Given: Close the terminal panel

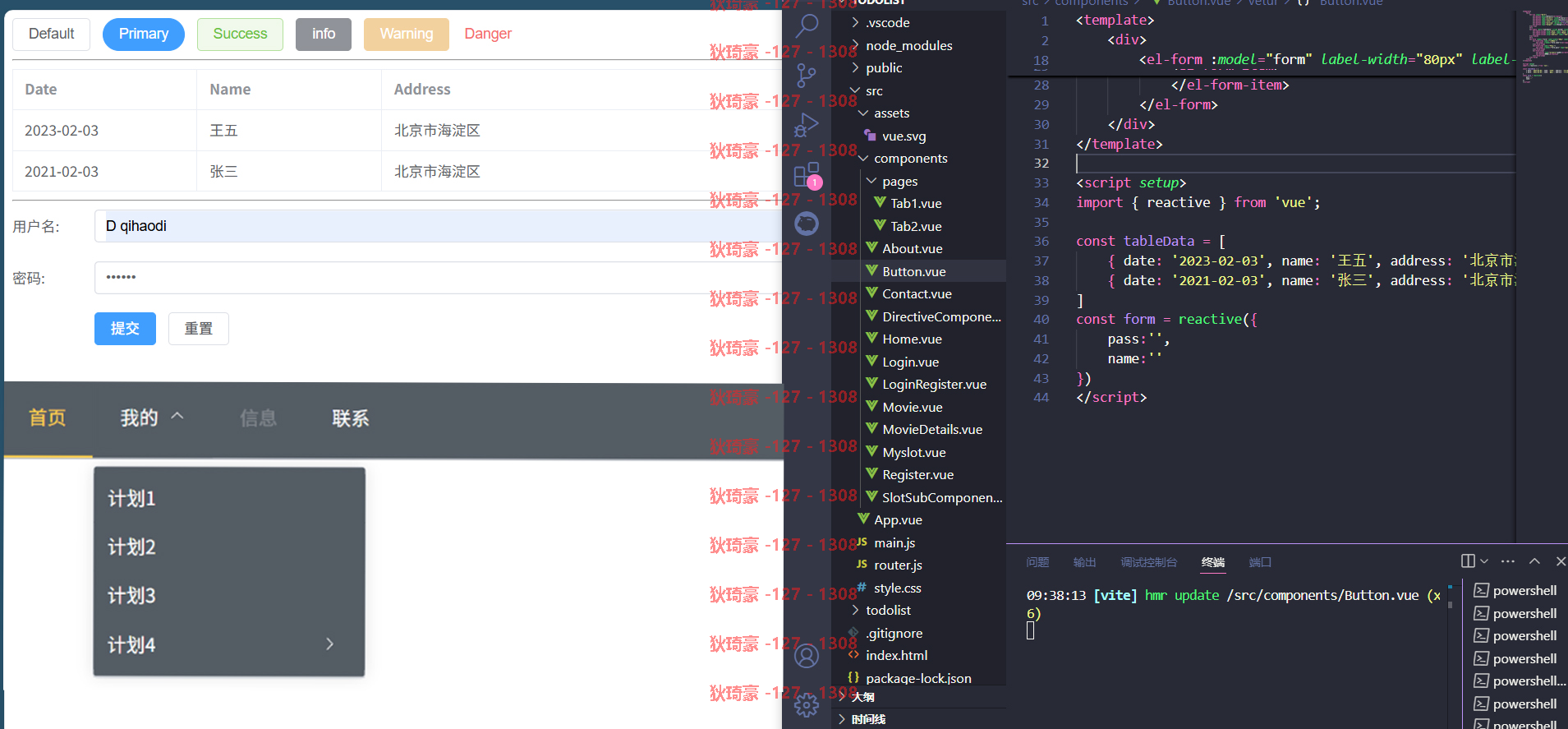Looking at the screenshot, I should tap(1561, 561).
